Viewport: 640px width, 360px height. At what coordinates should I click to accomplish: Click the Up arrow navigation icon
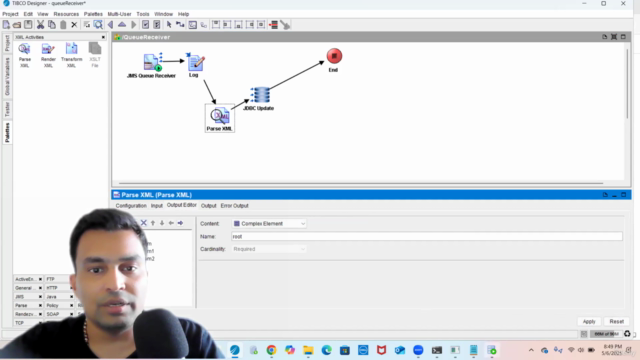tap(122, 25)
